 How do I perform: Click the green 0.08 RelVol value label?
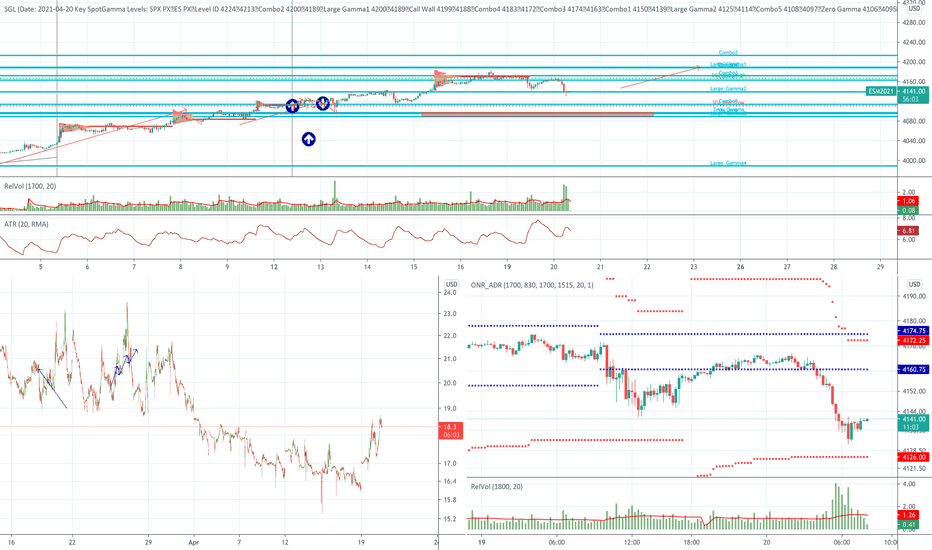click(x=909, y=210)
